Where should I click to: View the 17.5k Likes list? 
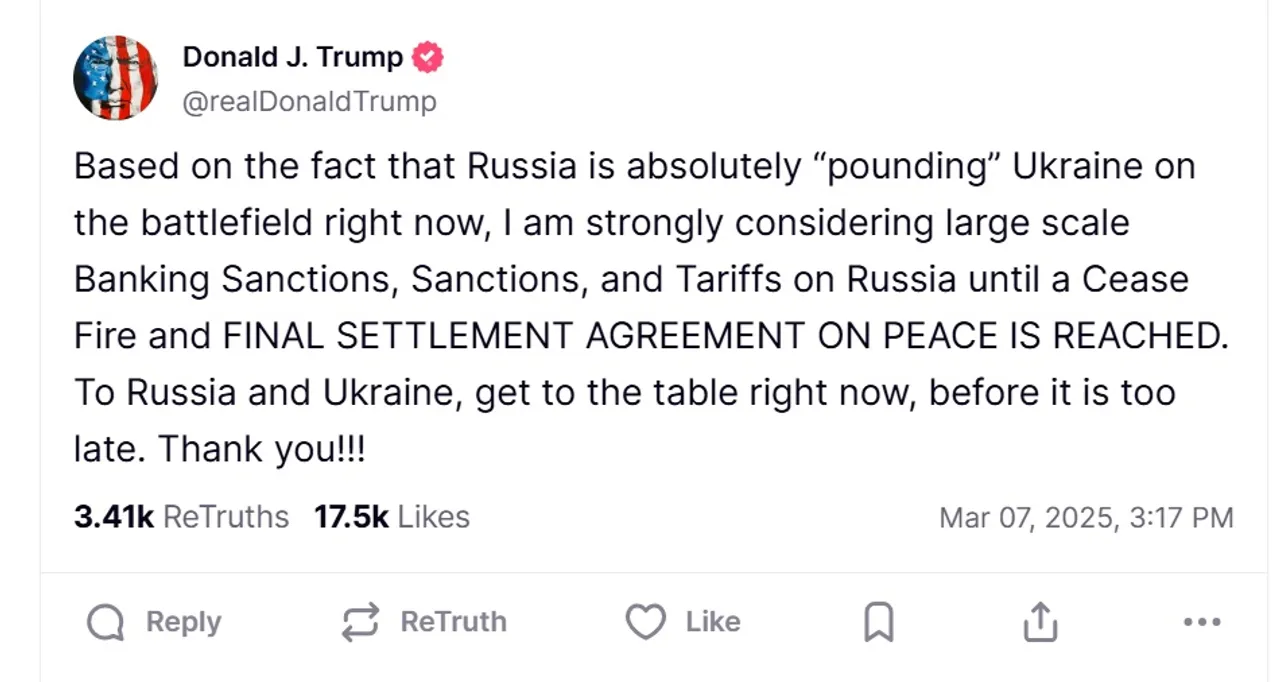391,517
